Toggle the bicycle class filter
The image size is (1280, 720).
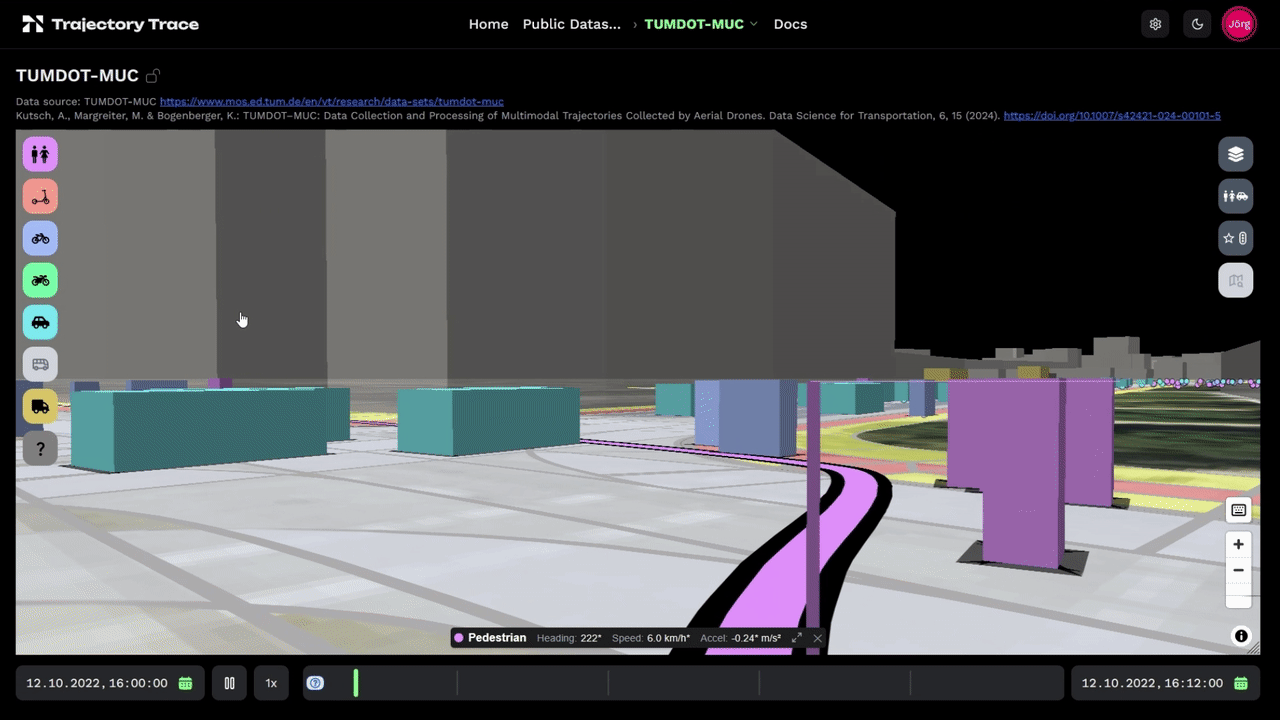point(40,238)
